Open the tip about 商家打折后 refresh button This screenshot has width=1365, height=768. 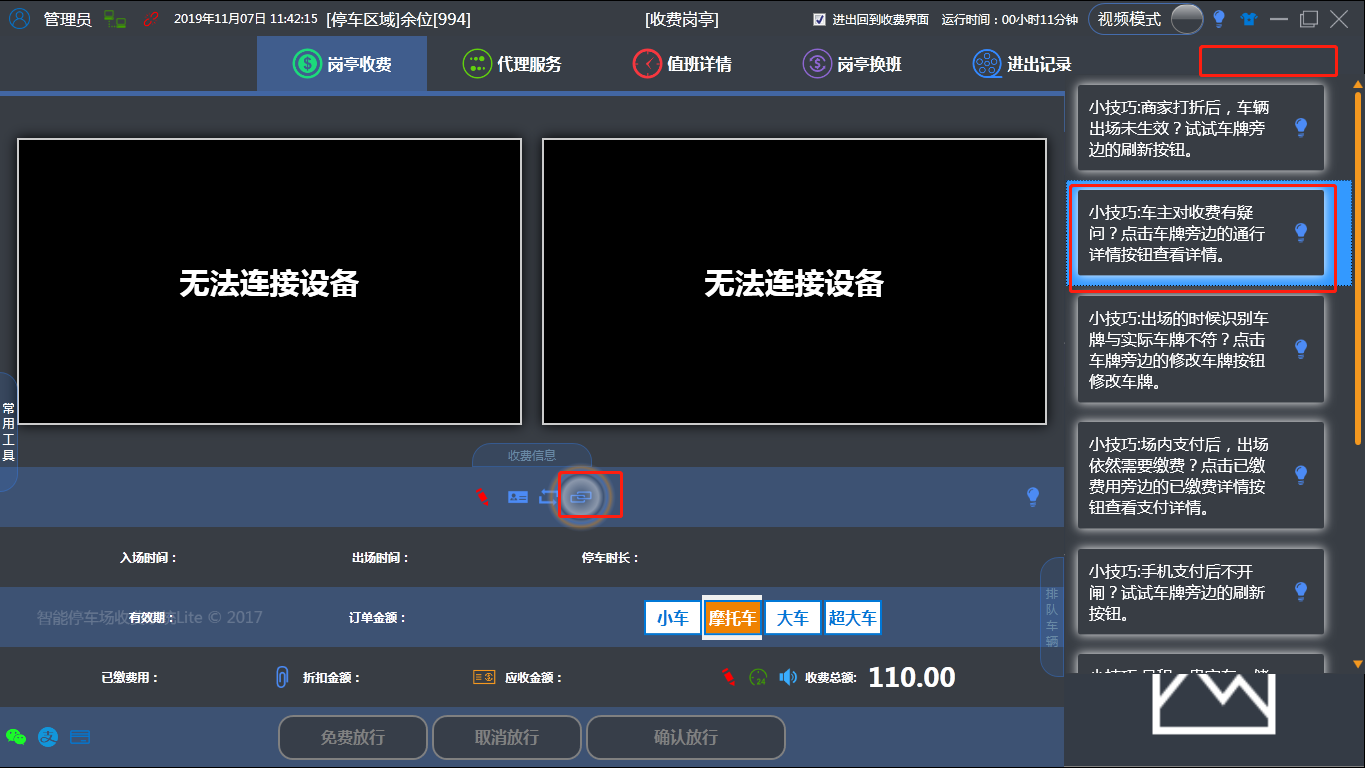(1201, 127)
